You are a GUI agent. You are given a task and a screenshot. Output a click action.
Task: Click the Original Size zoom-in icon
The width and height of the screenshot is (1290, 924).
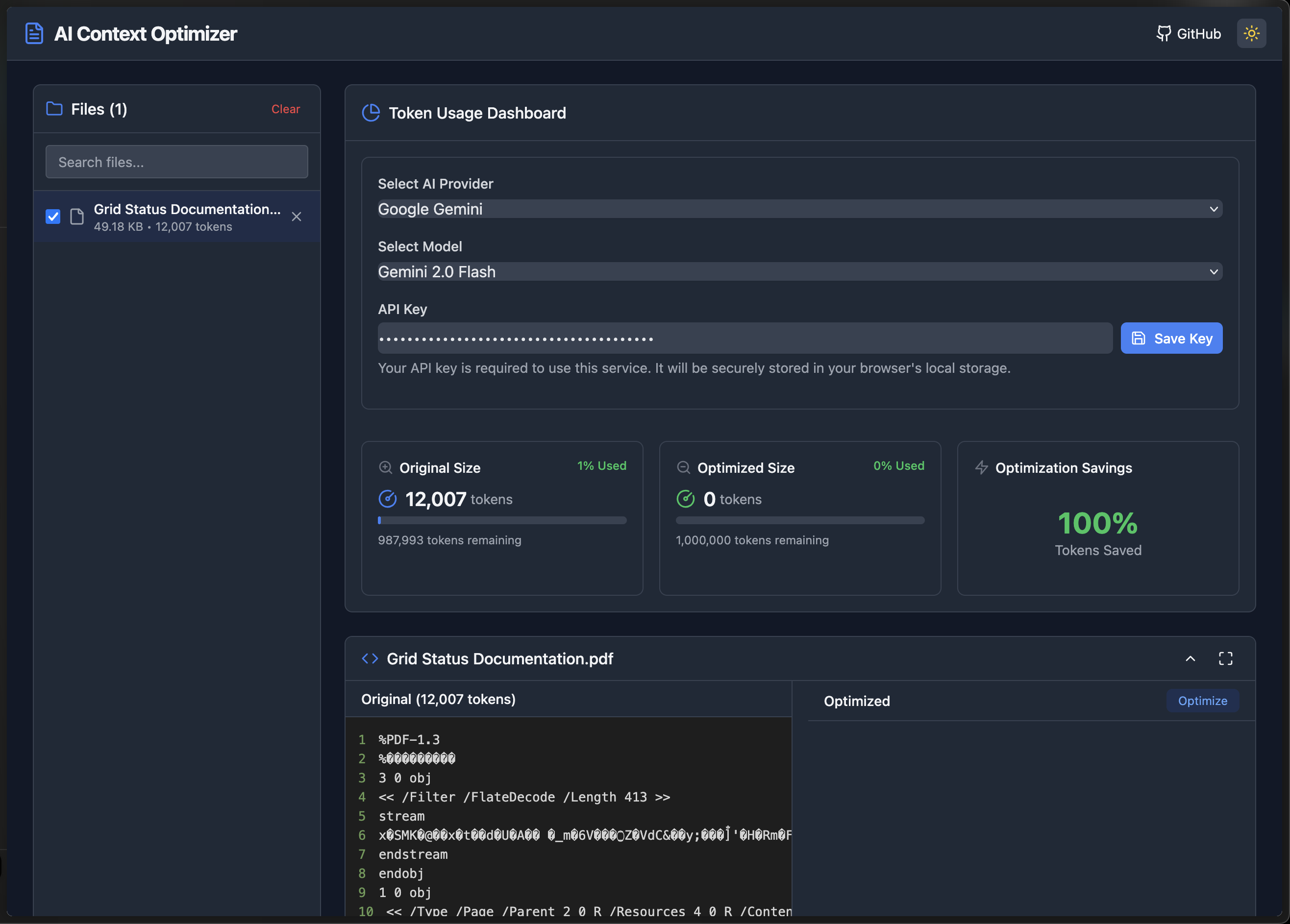[385, 467]
